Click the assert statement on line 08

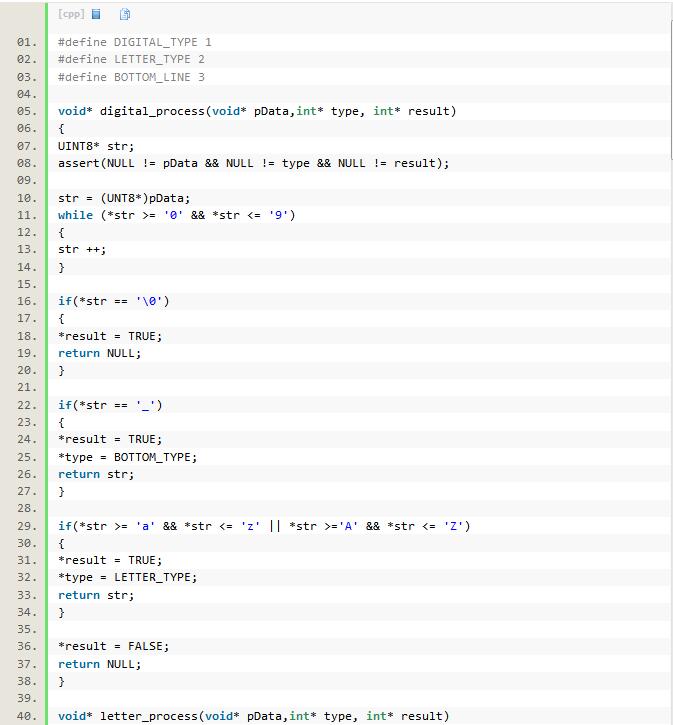point(253,163)
